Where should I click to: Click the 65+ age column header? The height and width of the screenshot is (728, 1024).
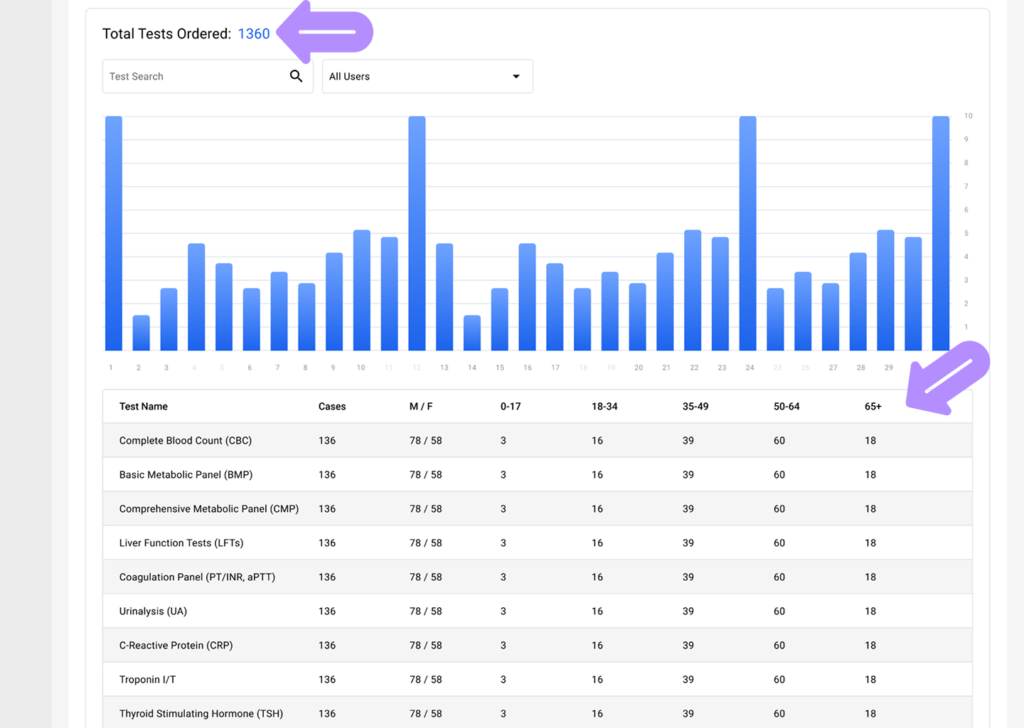pos(873,407)
